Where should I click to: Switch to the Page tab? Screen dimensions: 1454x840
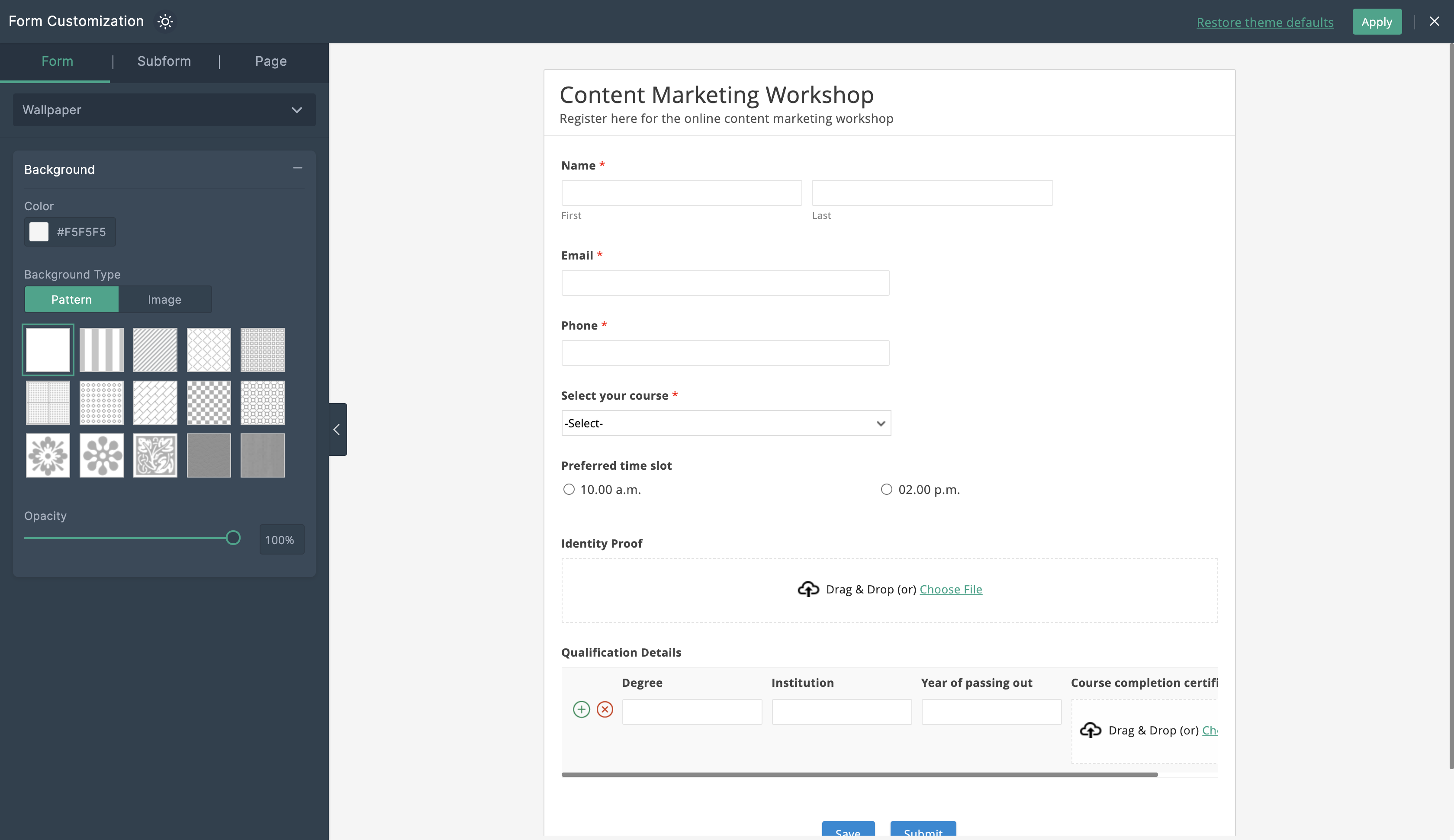pyautogui.click(x=270, y=61)
